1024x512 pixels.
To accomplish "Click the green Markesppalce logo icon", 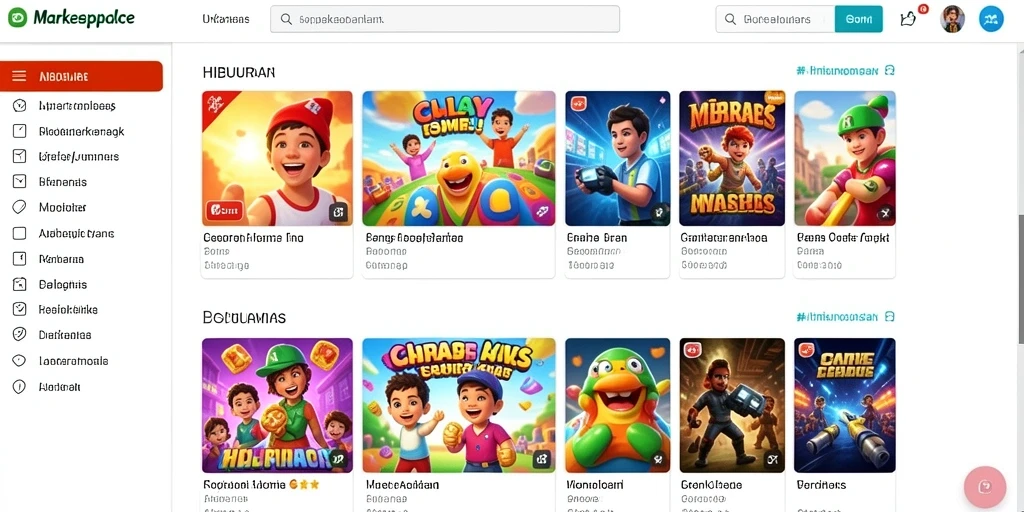I will click(18, 18).
